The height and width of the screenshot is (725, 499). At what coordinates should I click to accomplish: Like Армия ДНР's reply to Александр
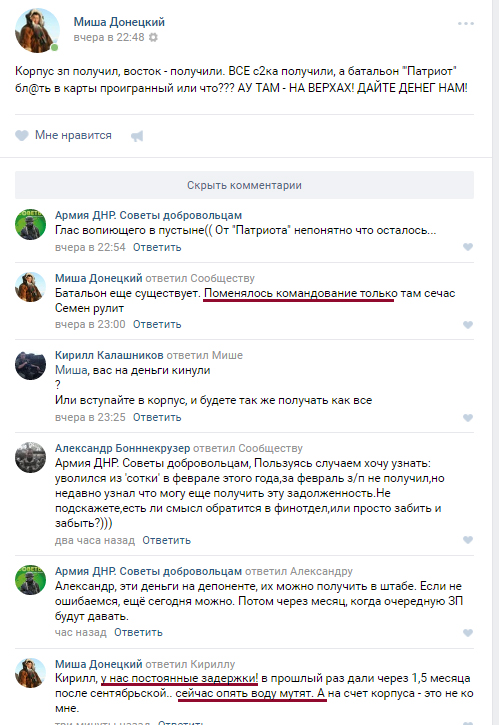click(468, 633)
